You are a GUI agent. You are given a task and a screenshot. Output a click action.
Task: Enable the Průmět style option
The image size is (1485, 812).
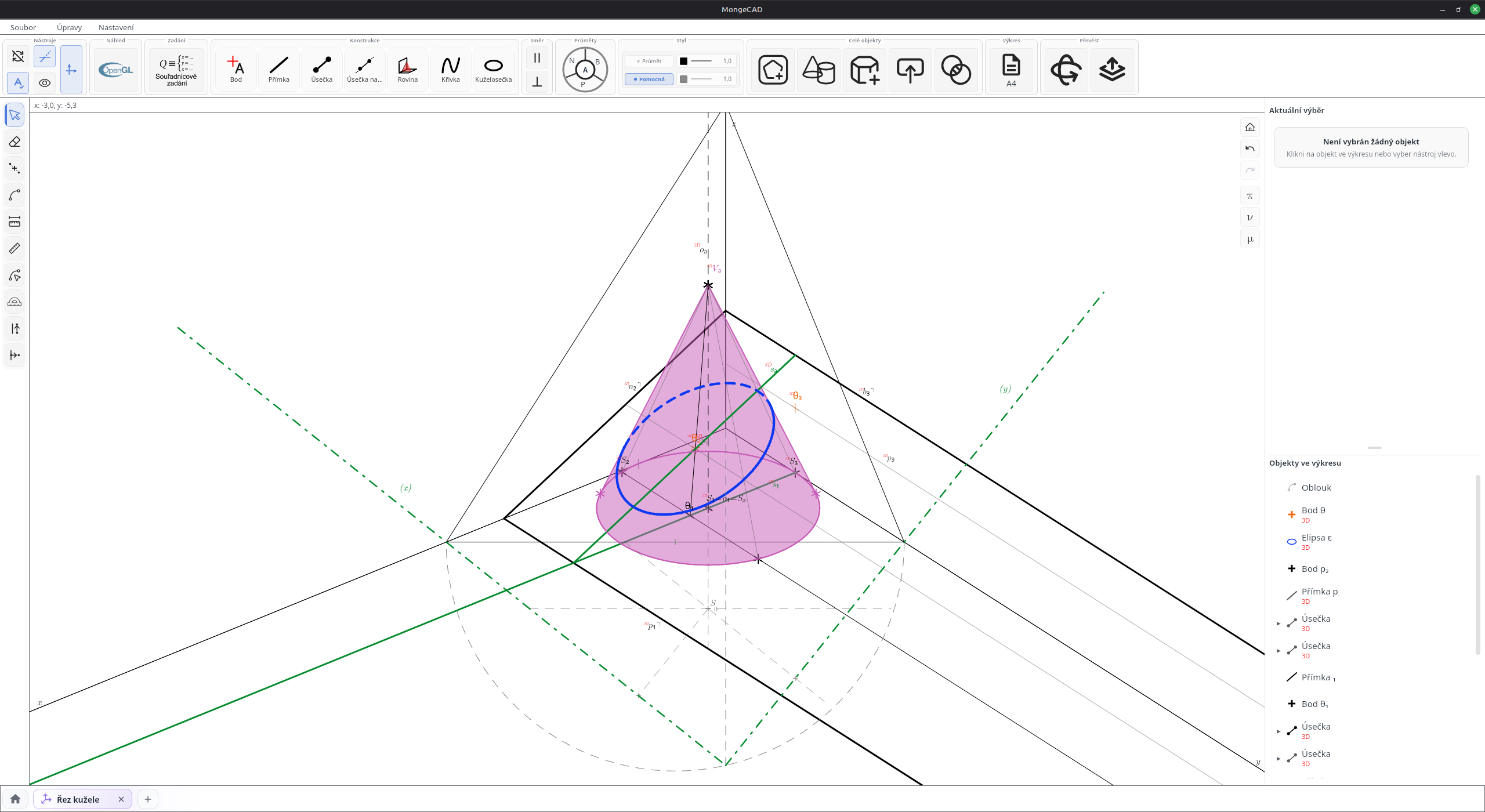[x=649, y=61]
